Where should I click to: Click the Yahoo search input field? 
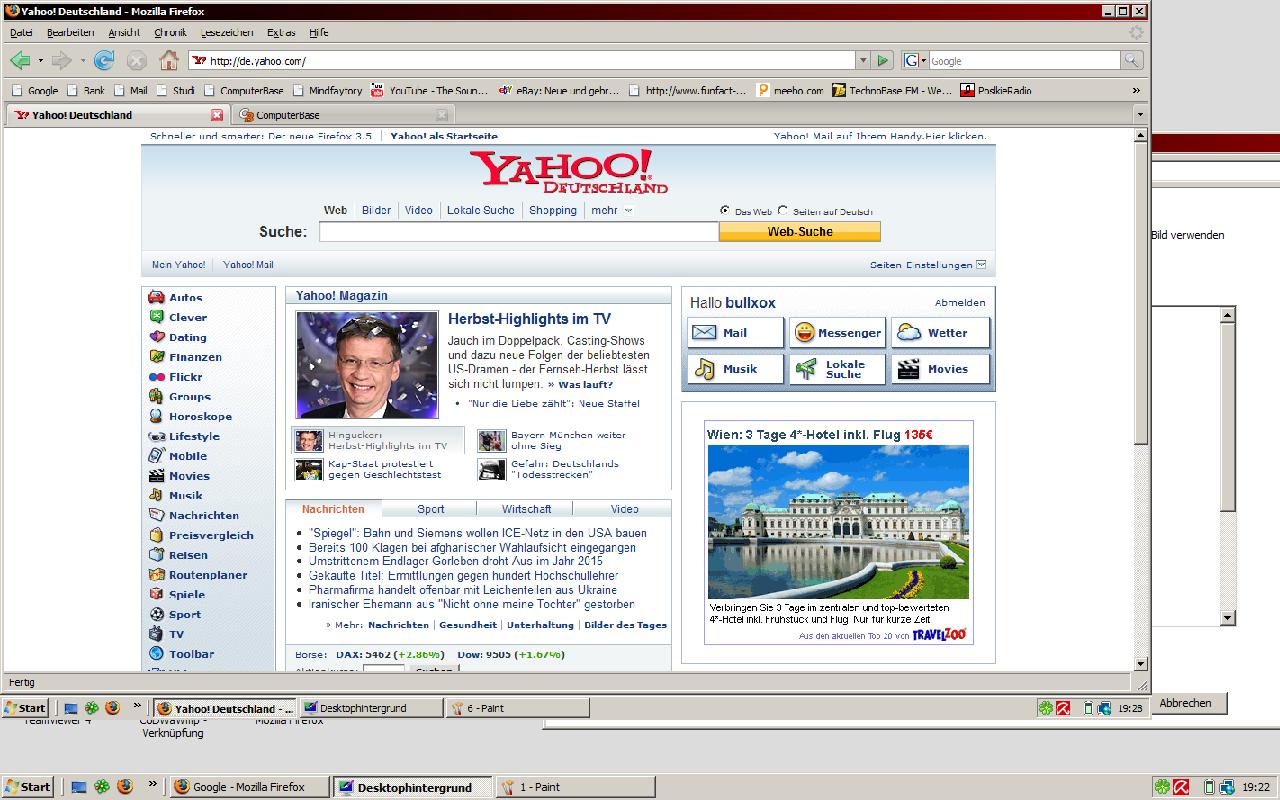click(519, 232)
